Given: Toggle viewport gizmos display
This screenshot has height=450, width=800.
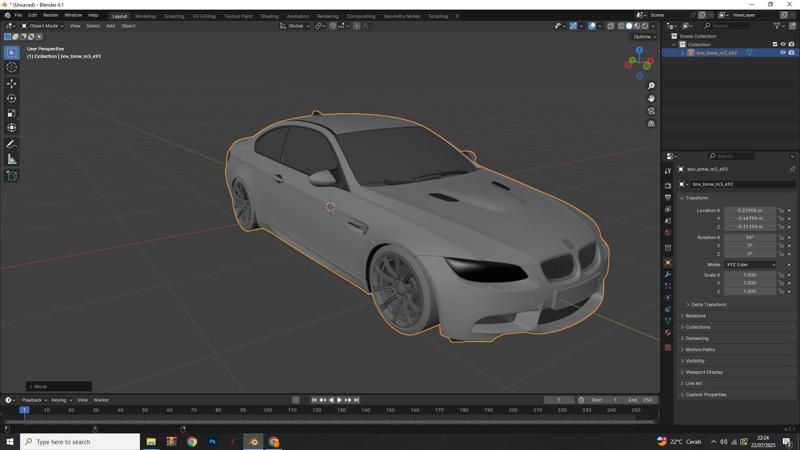Looking at the screenshot, I should 573,26.
